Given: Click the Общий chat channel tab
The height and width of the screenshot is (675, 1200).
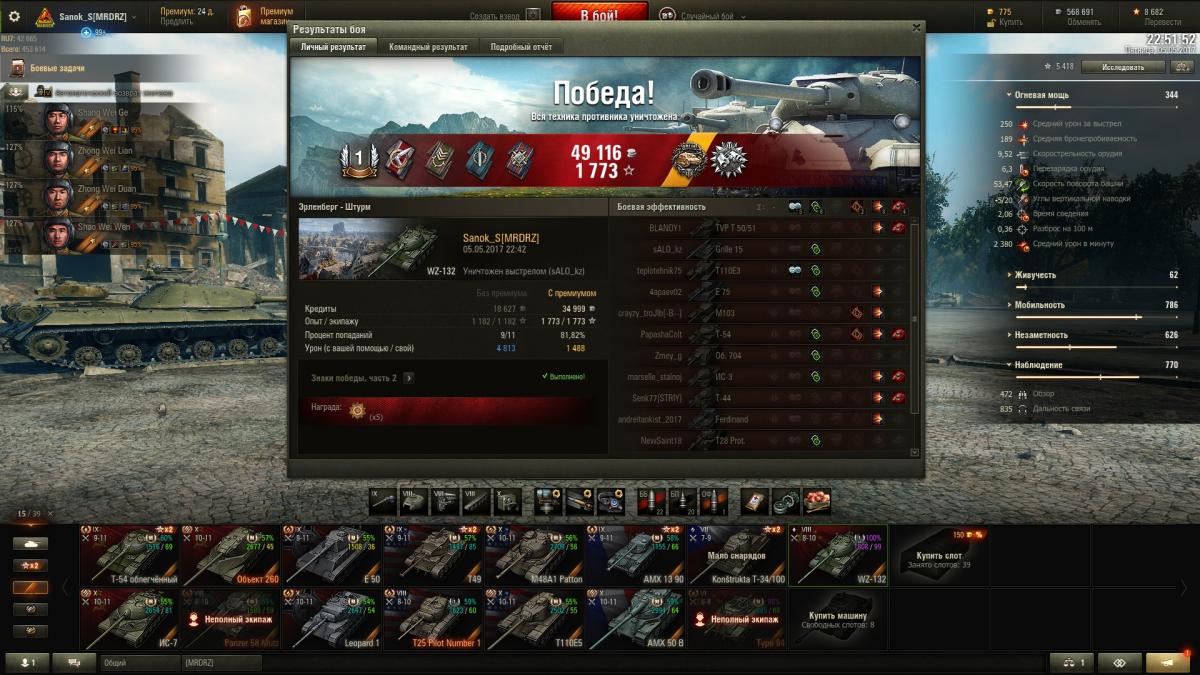Looking at the screenshot, I should coord(139,662).
